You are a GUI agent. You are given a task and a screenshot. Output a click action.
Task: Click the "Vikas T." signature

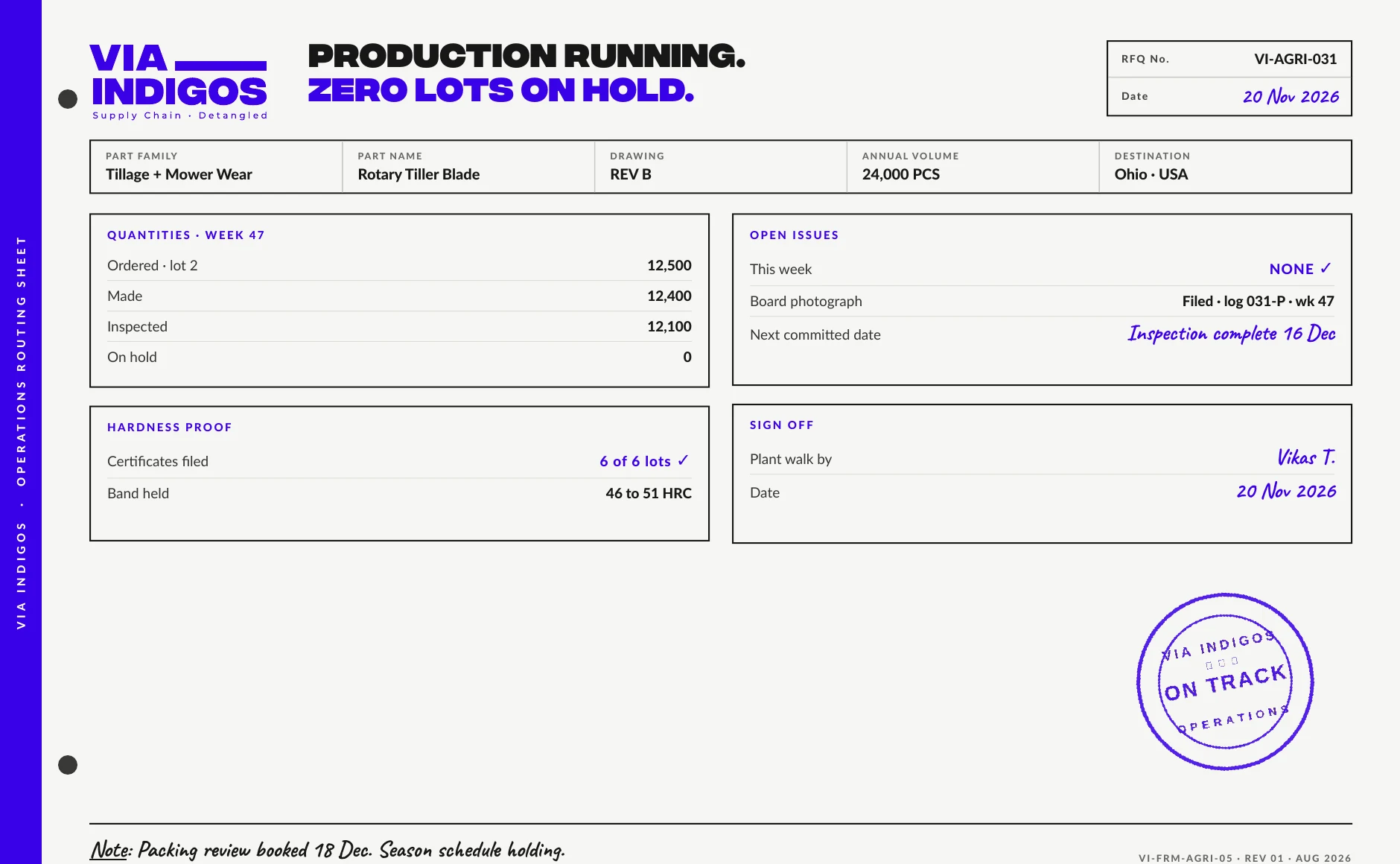coord(1306,457)
